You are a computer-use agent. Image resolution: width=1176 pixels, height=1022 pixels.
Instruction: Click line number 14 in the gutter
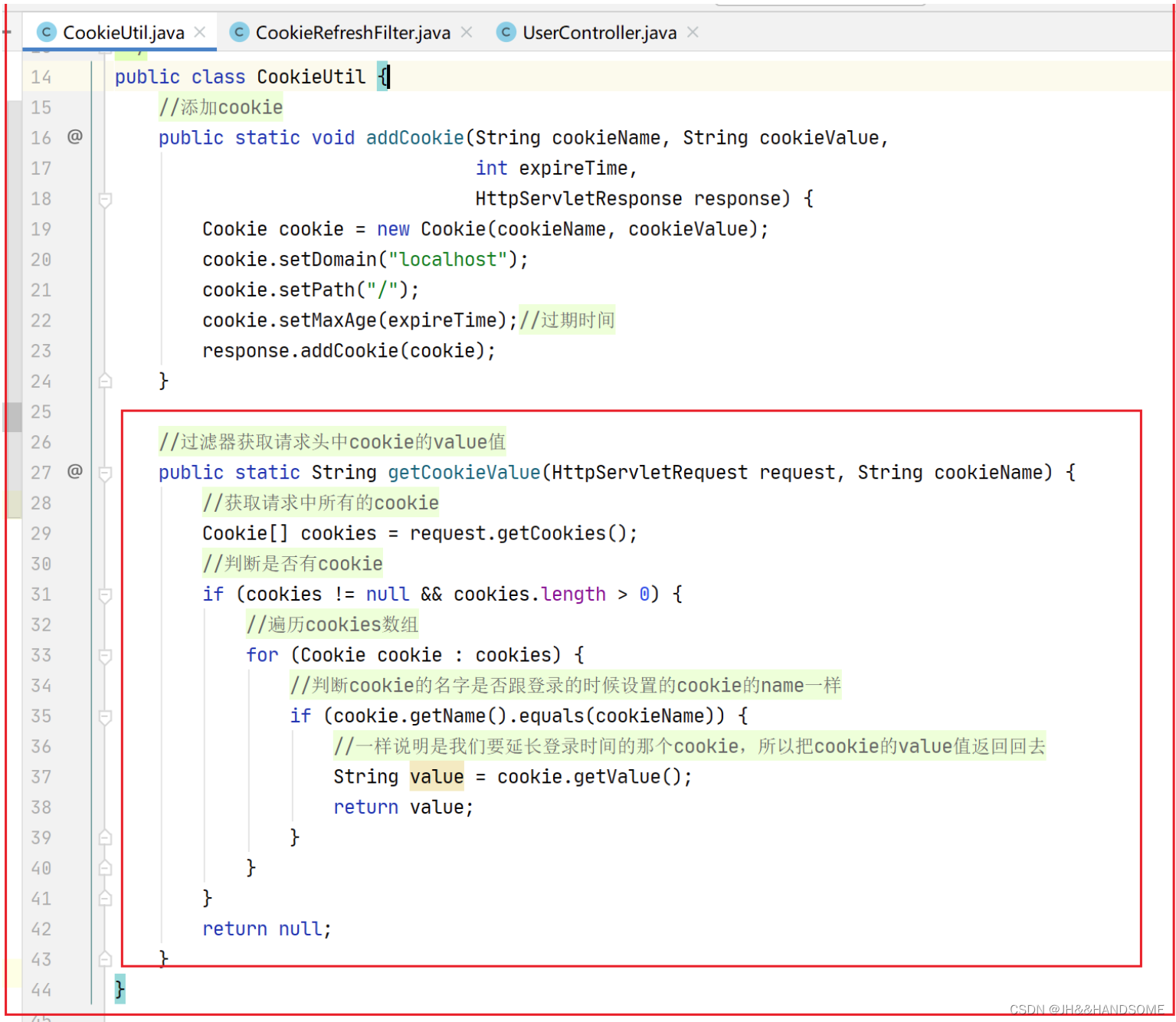pyautogui.click(x=41, y=77)
